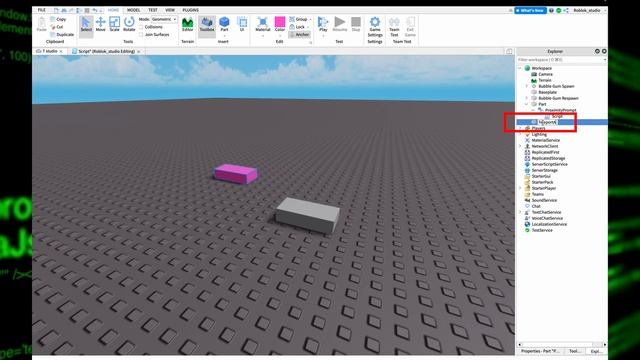Switch to the TEST ribbon tab
640x360 pixels.
pos(153,10)
